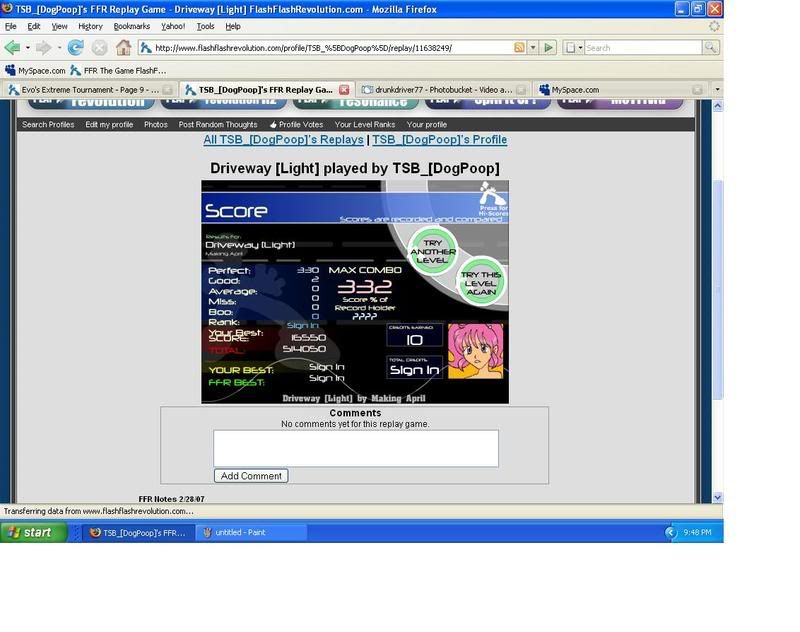Open the Bookmarks menu
The width and height of the screenshot is (800, 632).
pyautogui.click(x=131, y=26)
